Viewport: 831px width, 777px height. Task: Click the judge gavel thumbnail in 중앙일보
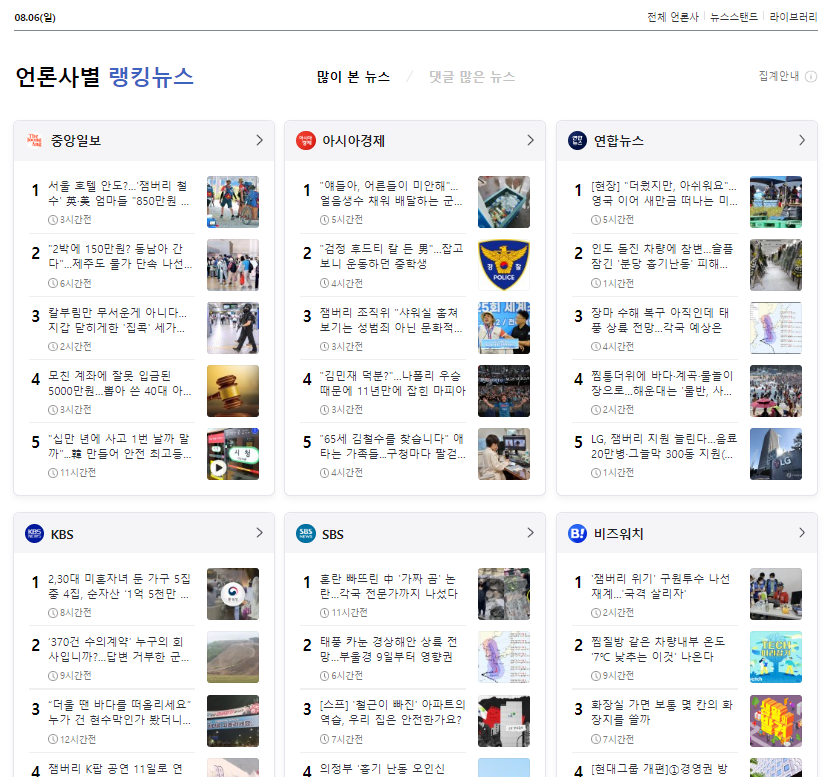233,391
